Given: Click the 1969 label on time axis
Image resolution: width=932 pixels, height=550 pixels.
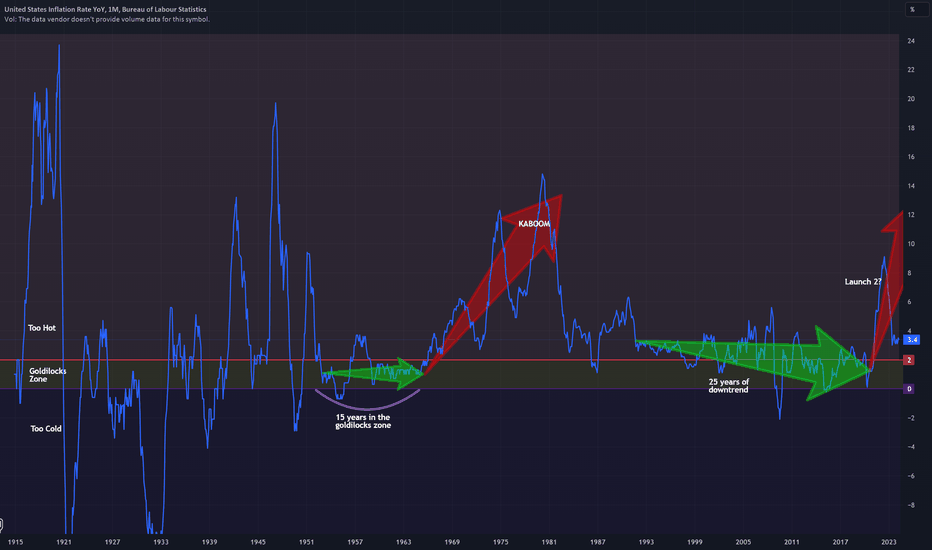Looking at the screenshot, I should click(452, 542).
